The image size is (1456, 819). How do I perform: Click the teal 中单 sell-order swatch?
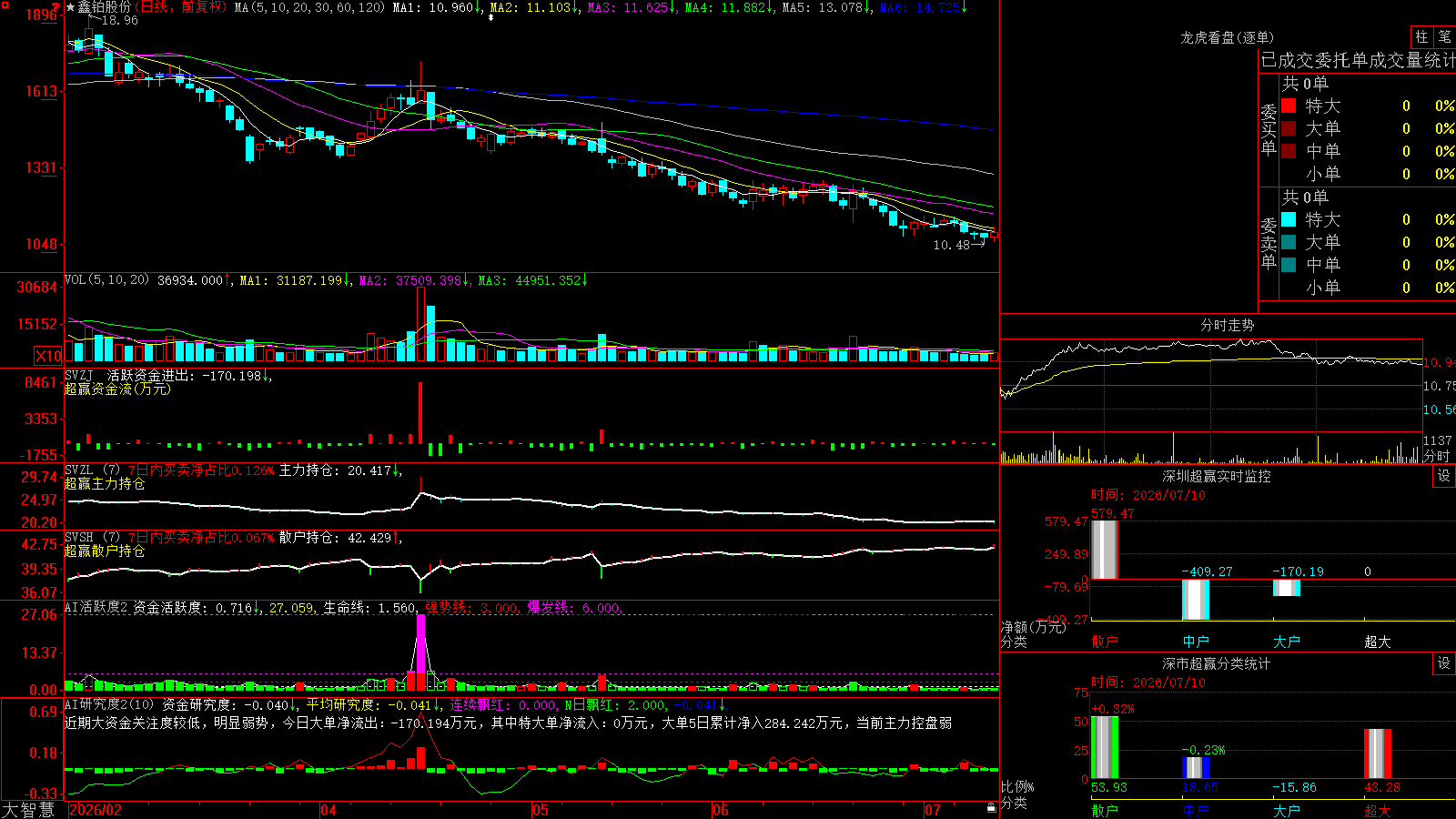[x=1289, y=264]
